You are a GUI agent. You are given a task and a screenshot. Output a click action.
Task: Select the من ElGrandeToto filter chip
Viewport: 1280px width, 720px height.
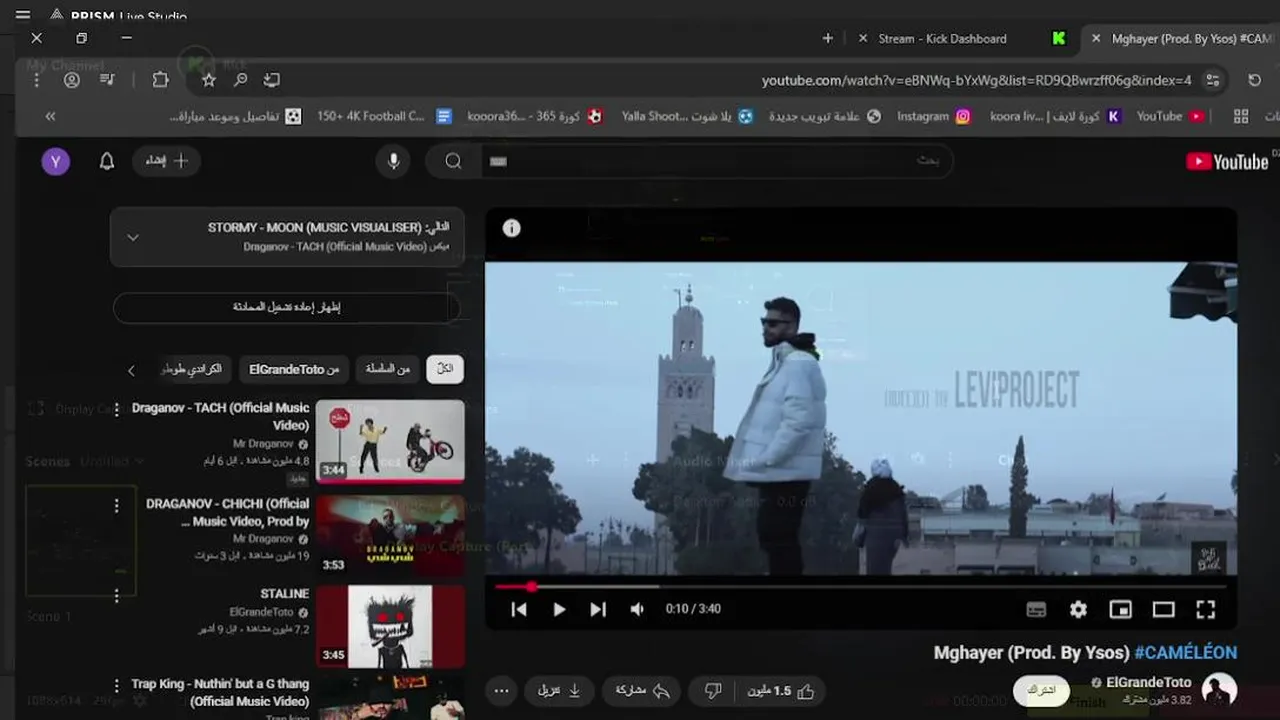click(x=294, y=369)
